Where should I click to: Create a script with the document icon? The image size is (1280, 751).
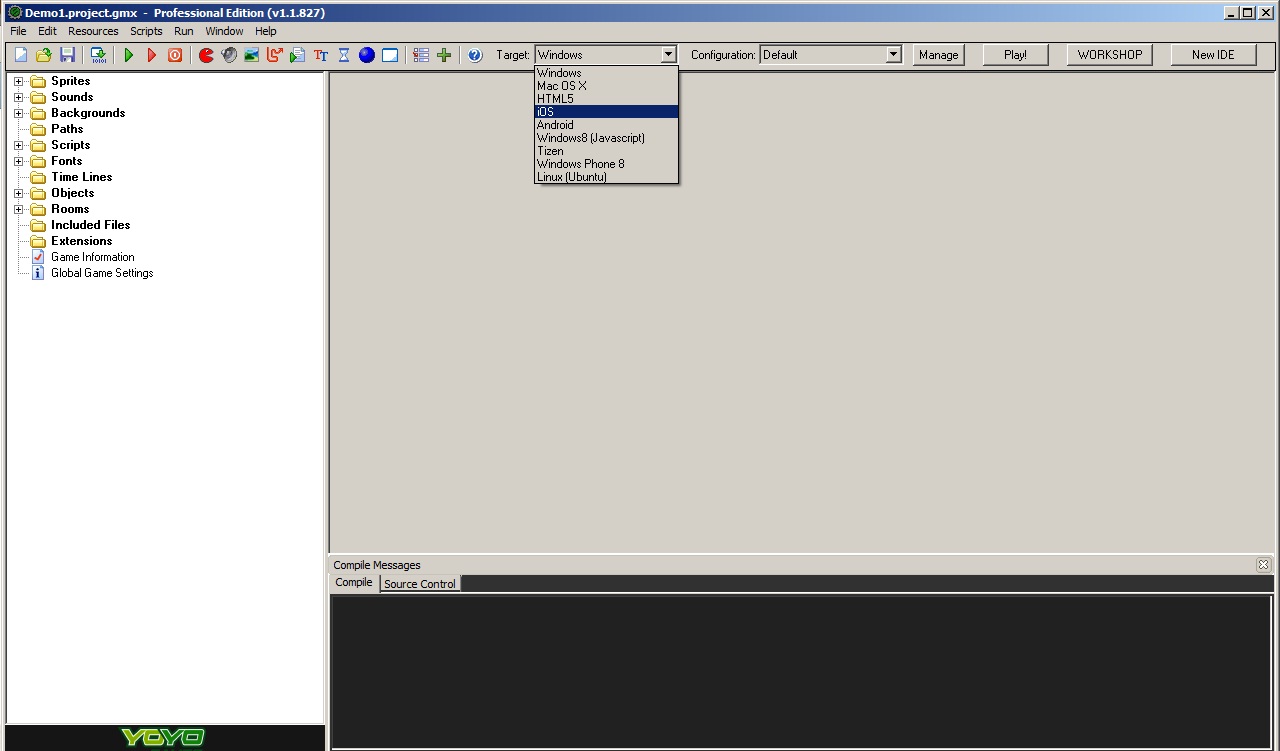pos(298,55)
